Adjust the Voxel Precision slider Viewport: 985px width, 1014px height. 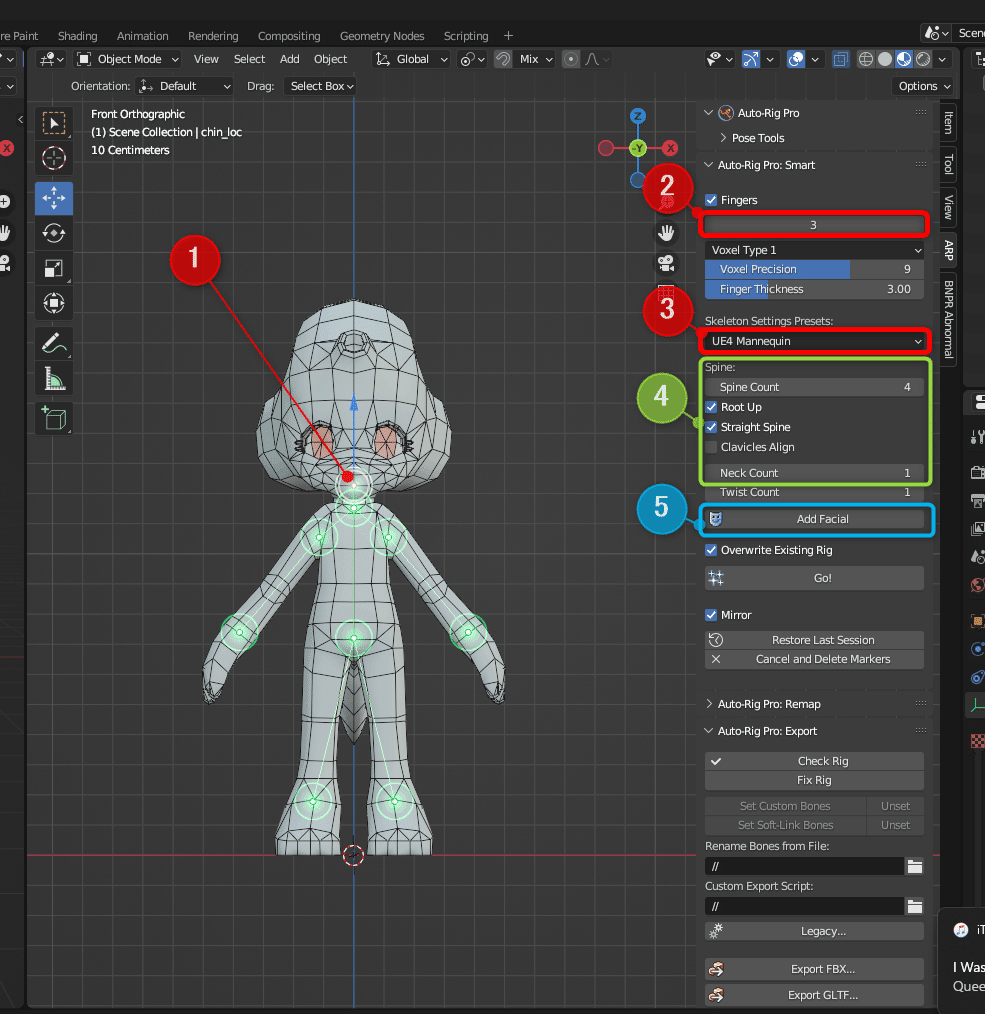(814, 269)
